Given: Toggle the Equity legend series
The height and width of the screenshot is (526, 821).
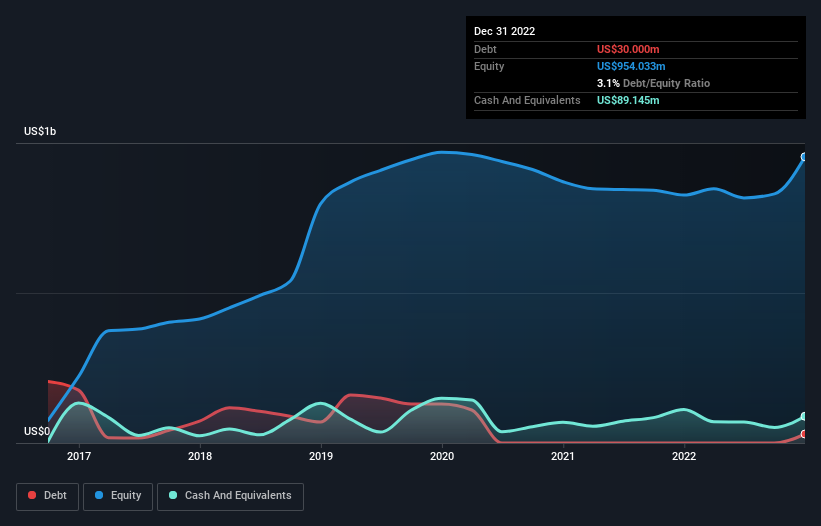Looking at the screenshot, I should click(x=118, y=496).
